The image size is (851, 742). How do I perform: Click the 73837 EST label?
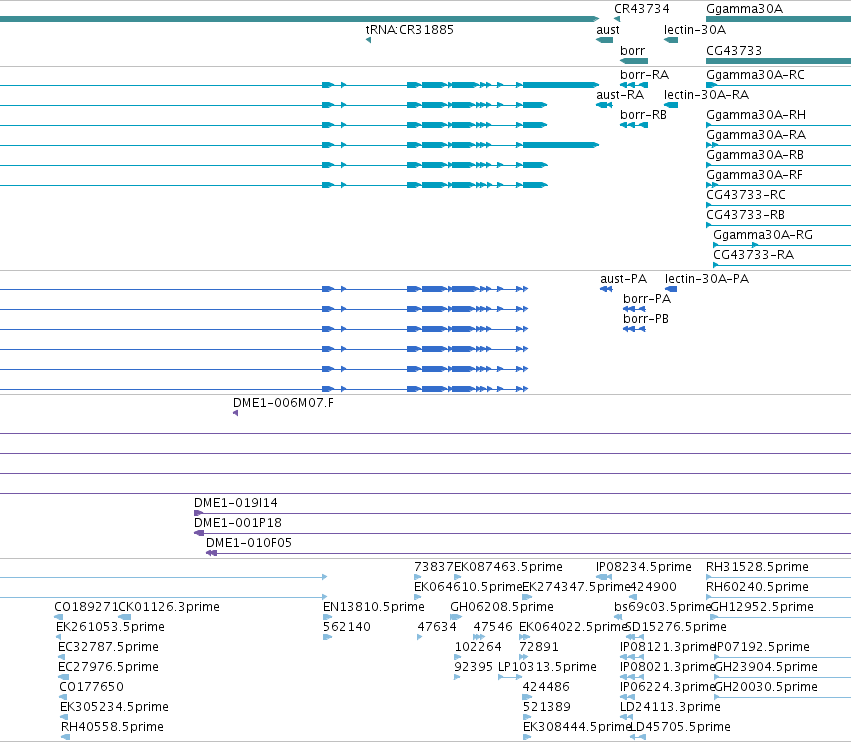(x=434, y=567)
